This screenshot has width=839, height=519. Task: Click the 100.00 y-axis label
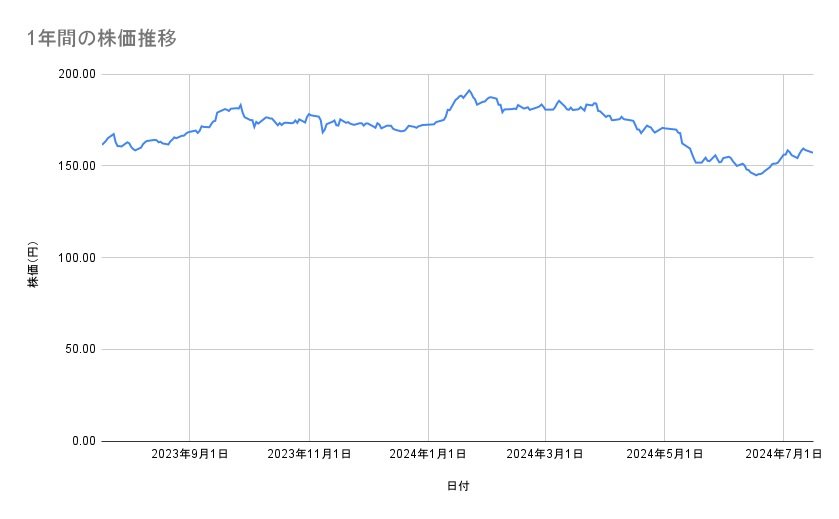pos(76,258)
